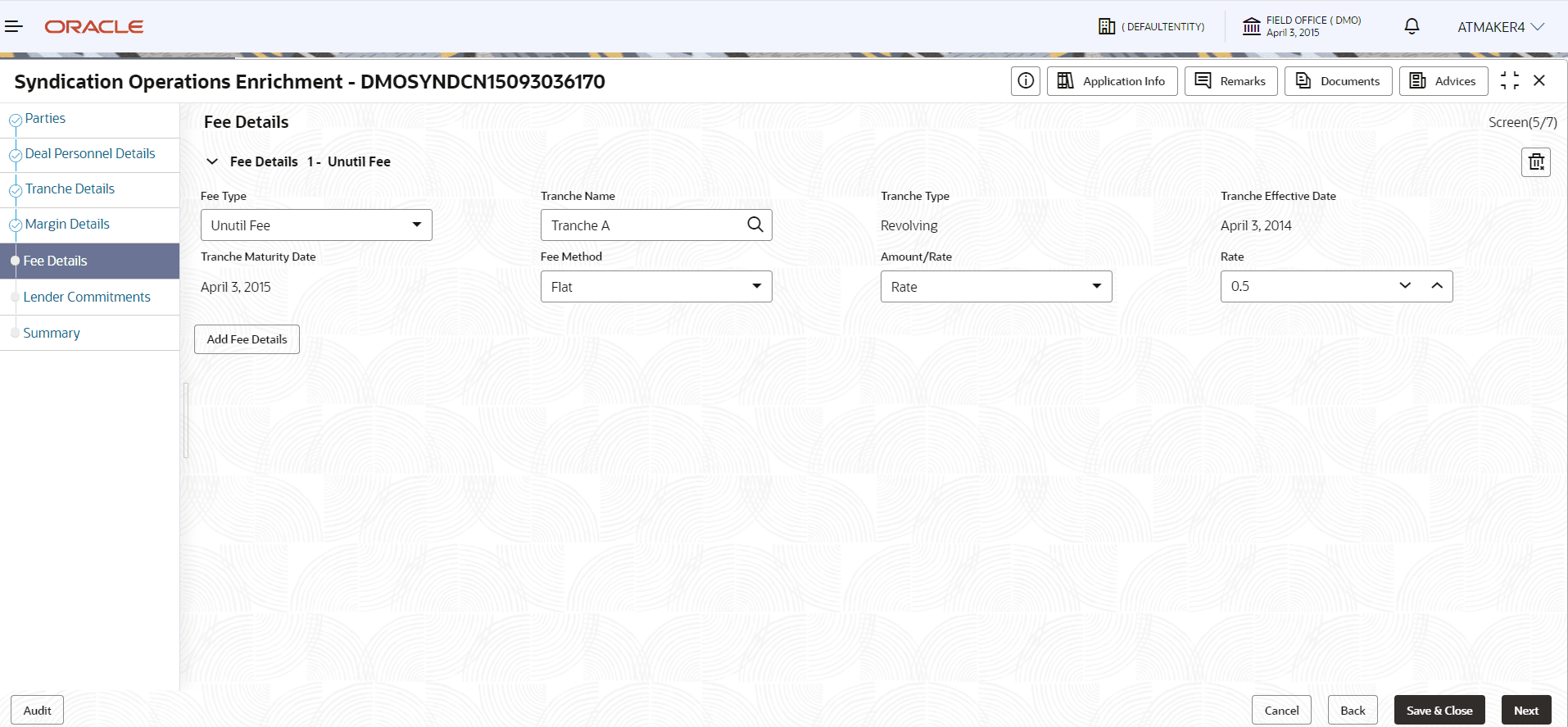Click the Next button

pyautogui.click(x=1526, y=711)
